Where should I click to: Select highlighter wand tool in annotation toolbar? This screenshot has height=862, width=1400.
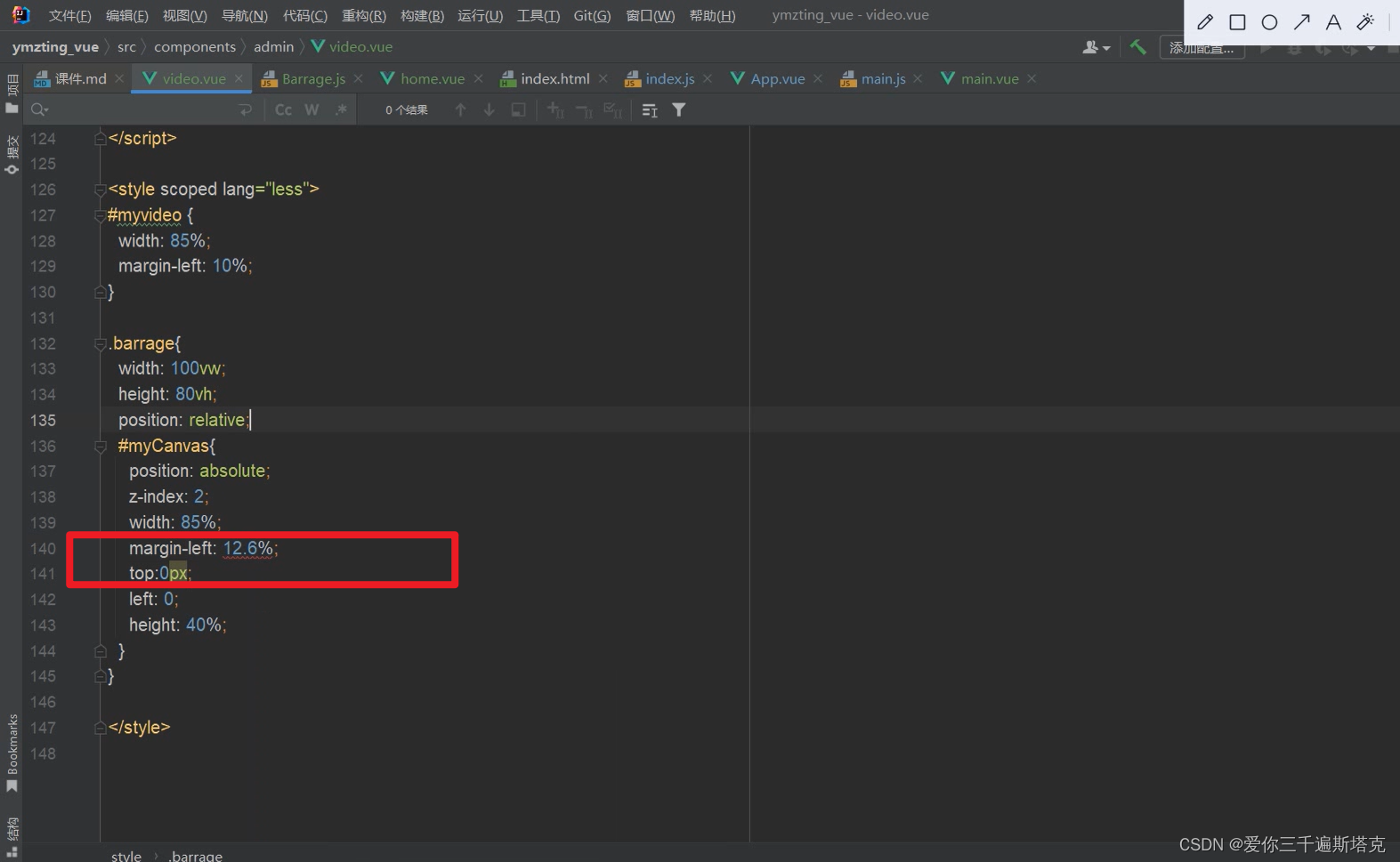point(1365,22)
